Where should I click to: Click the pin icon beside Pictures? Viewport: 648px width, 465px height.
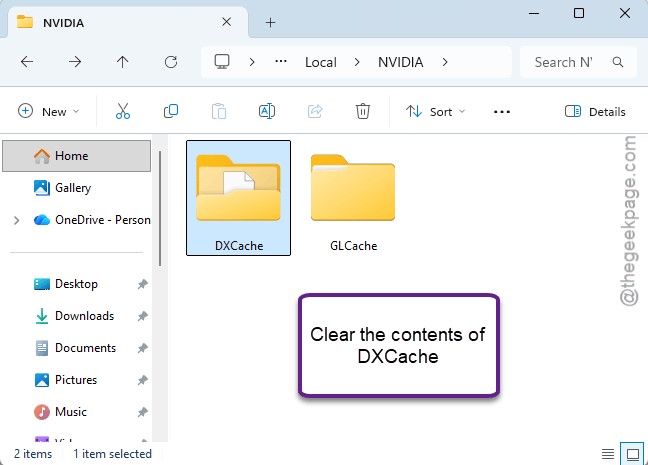pyautogui.click(x=143, y=380)
